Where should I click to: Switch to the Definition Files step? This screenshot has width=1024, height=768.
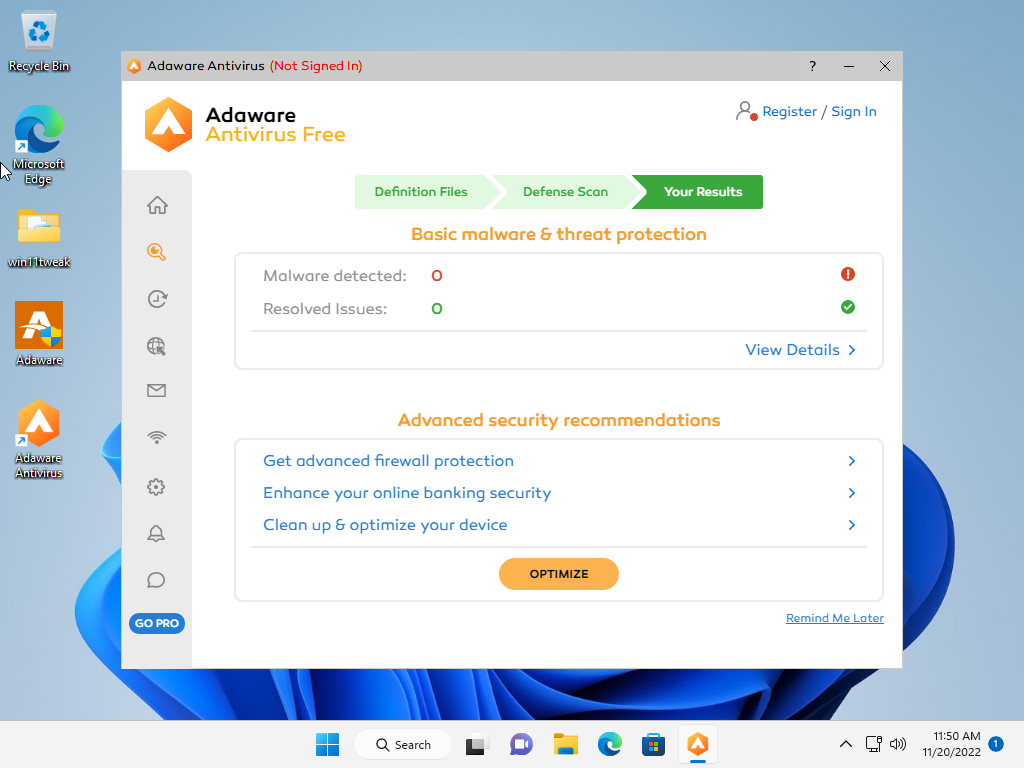pos(421,192)
